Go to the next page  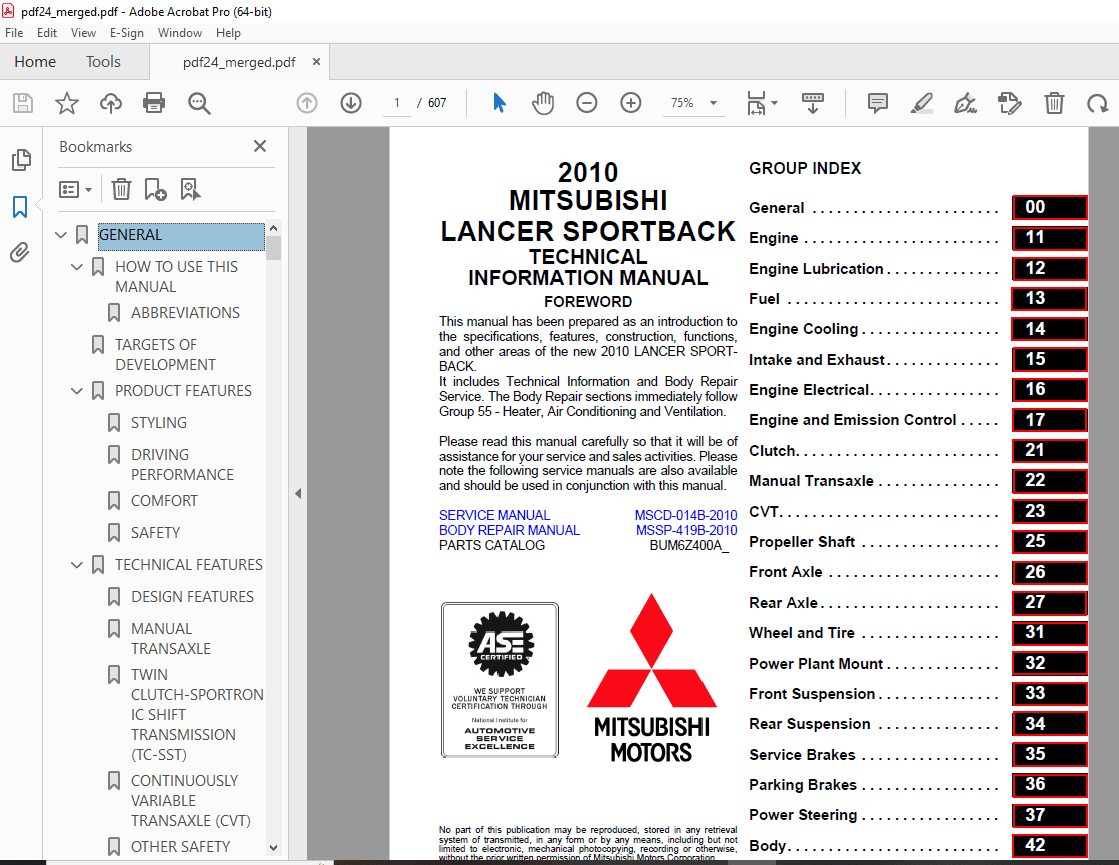(350, 103)
